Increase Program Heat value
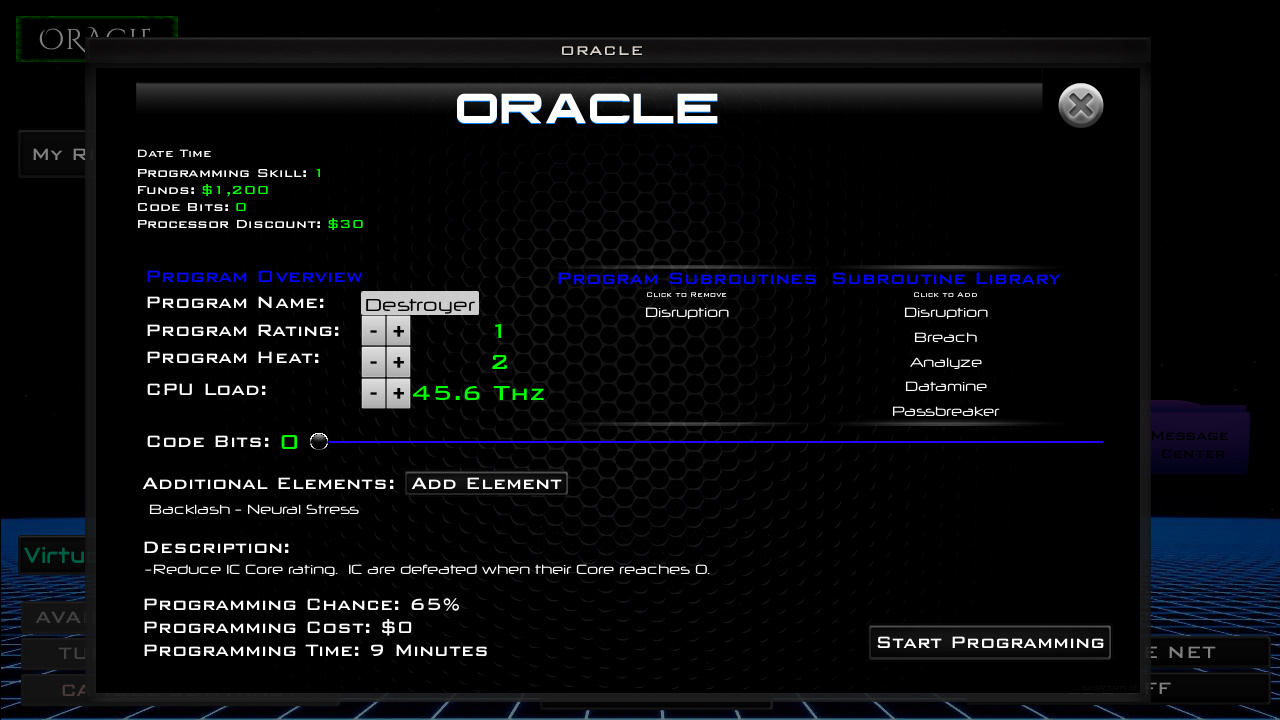Screen dimensions: 1280x720 (x=398, y=361)
